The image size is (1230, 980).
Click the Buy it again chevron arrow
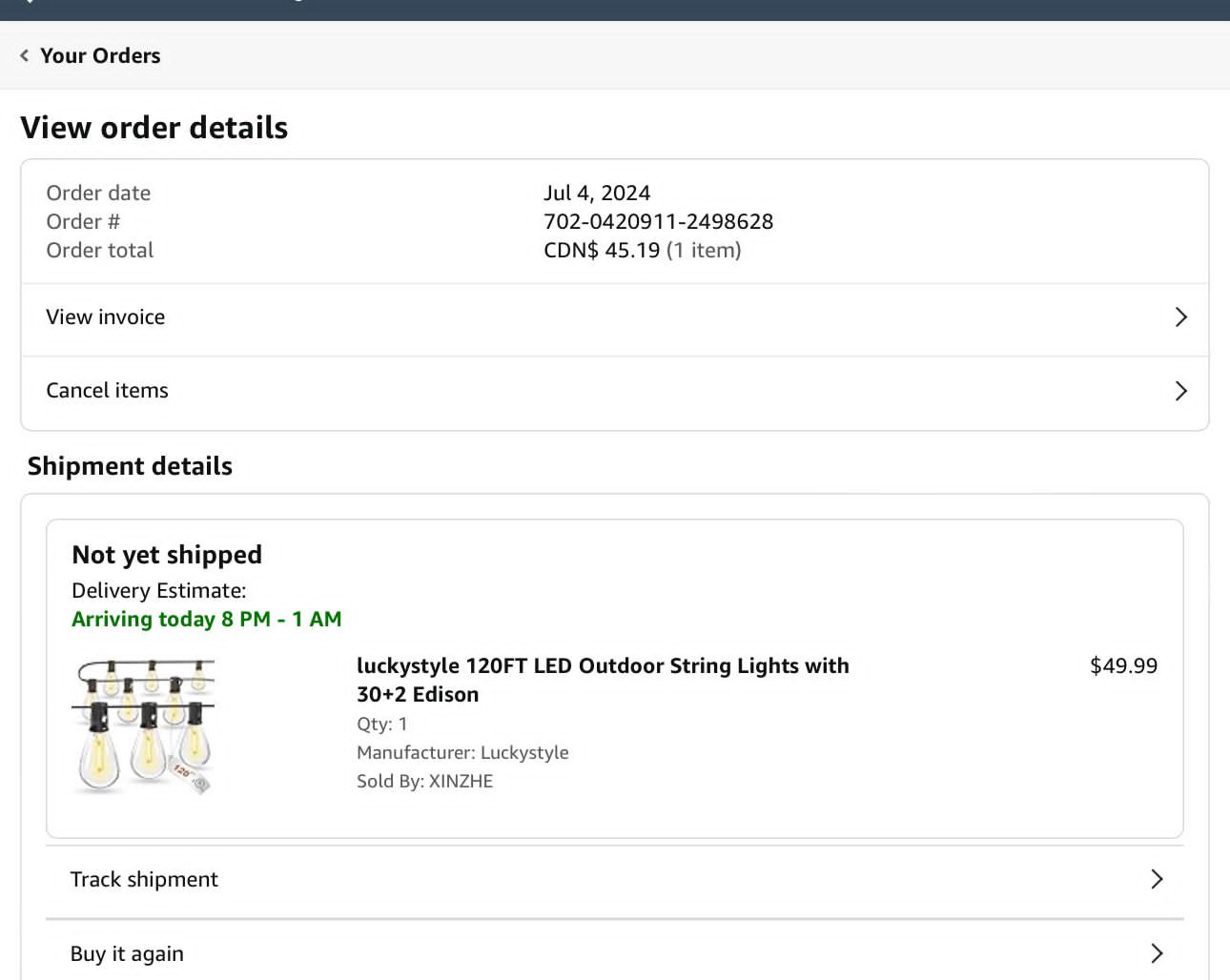click(x=1157, y=953)
